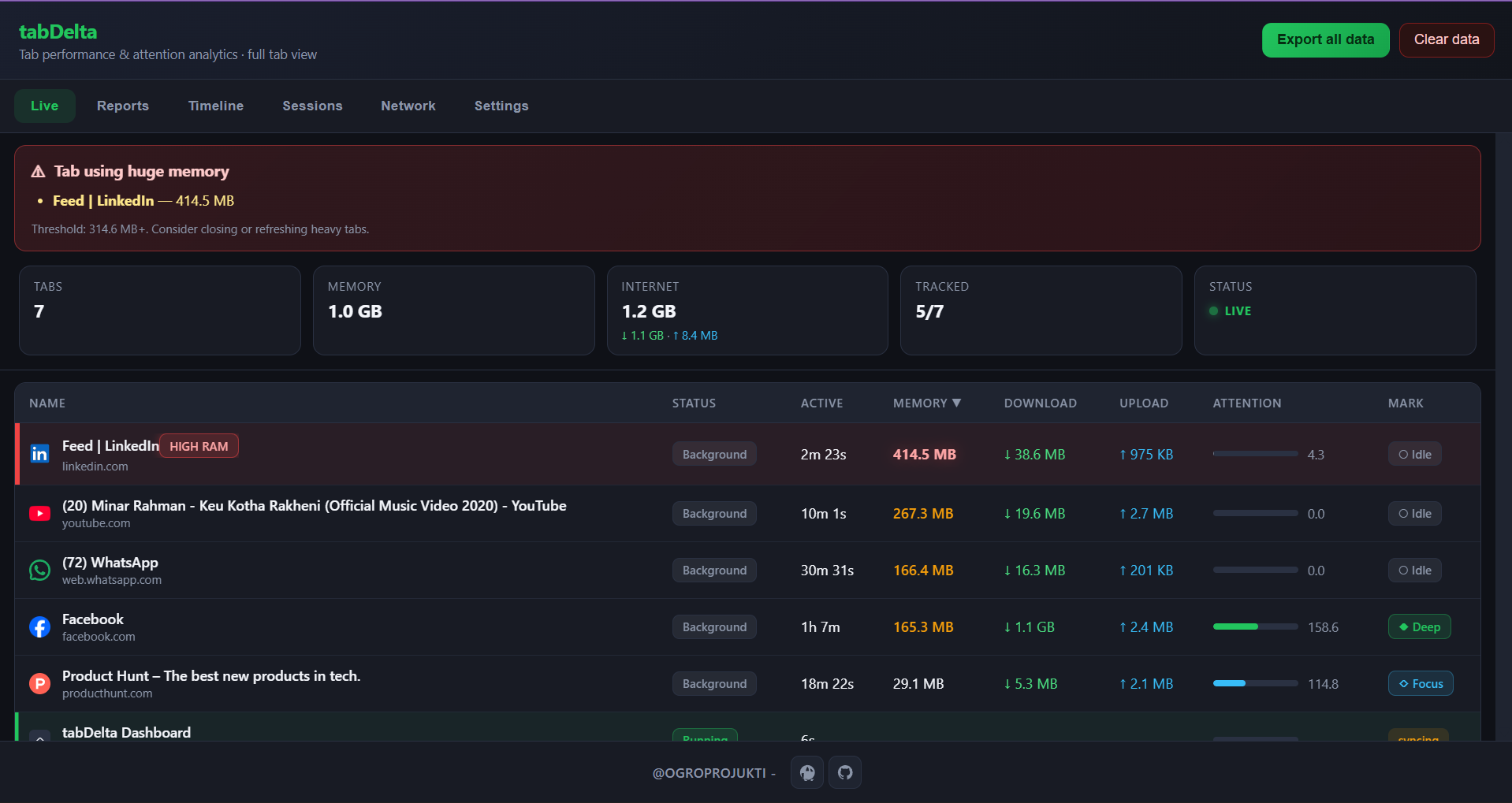1512x803 pixels.
Task: Click the Product Hunt favicon icon
Action: tap(39, 684)
